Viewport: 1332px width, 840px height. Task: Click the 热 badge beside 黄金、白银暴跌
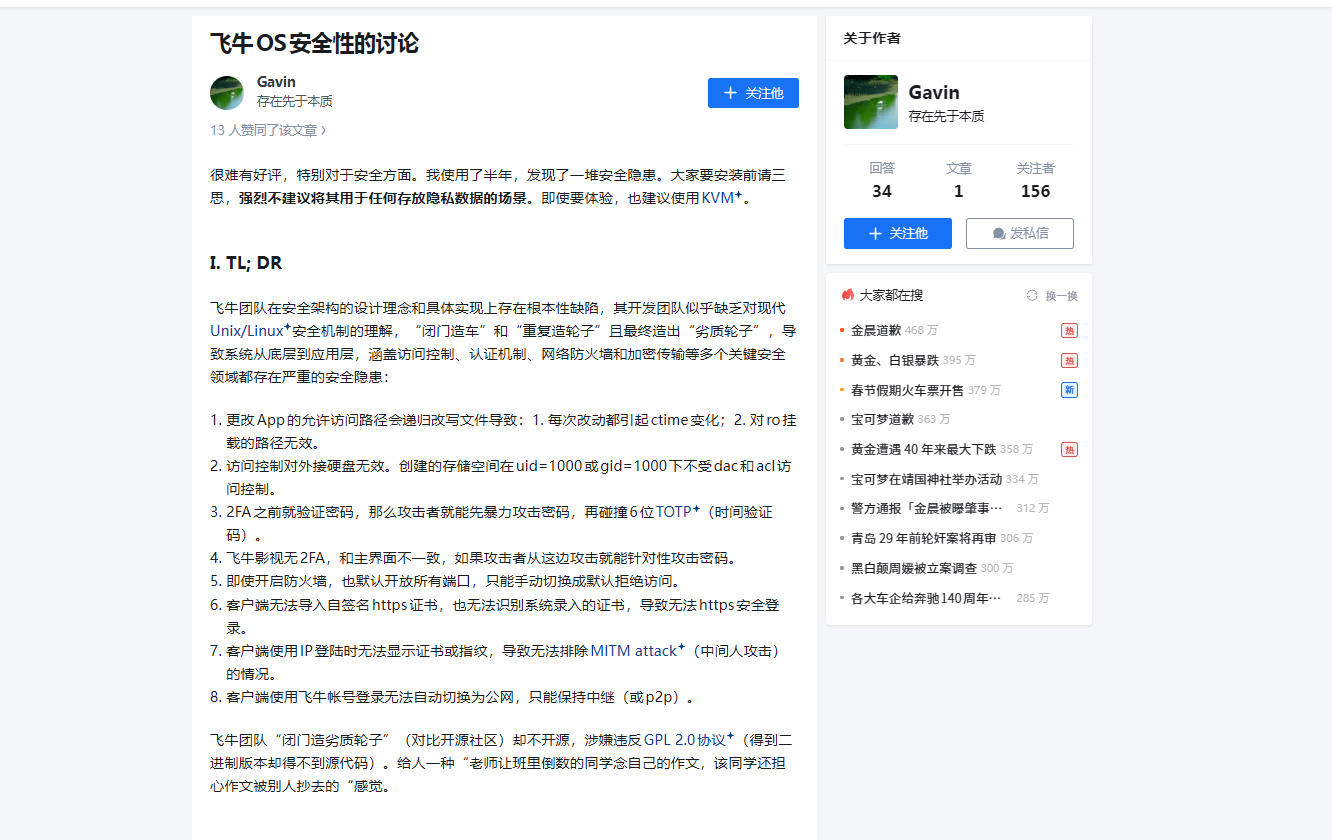[x=1069, y=360]
